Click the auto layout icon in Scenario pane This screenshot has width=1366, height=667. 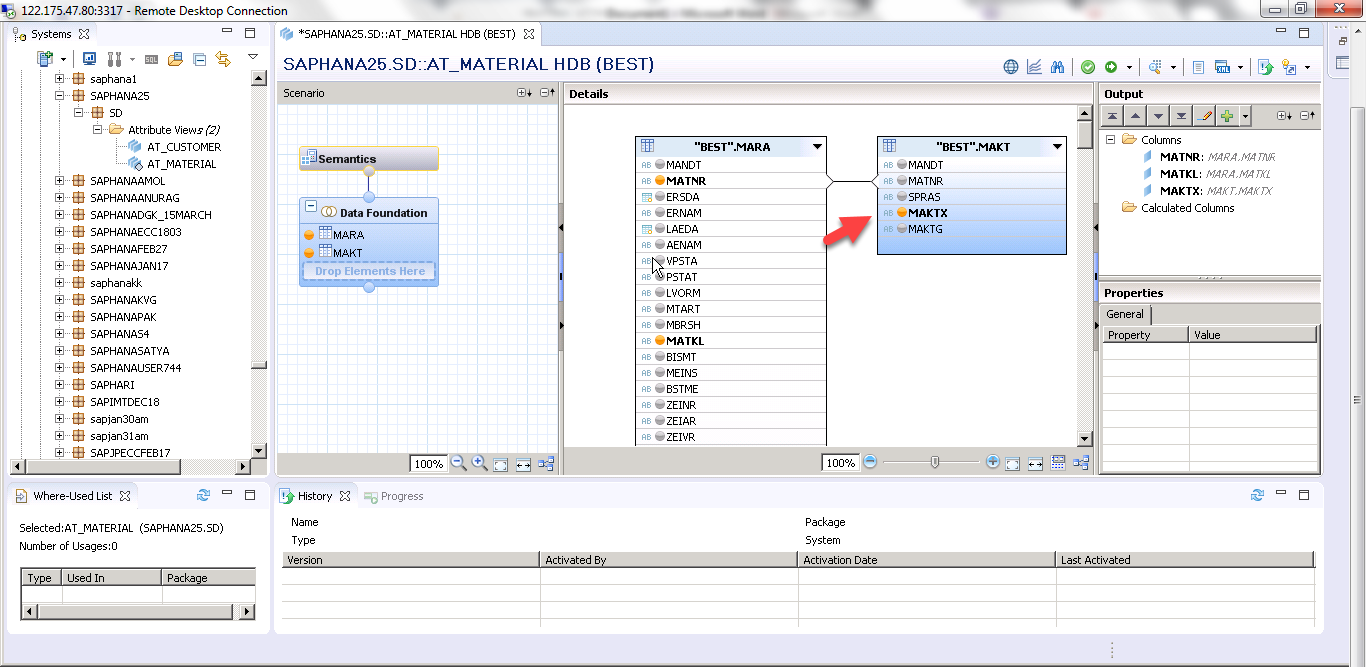coord(546,464)
